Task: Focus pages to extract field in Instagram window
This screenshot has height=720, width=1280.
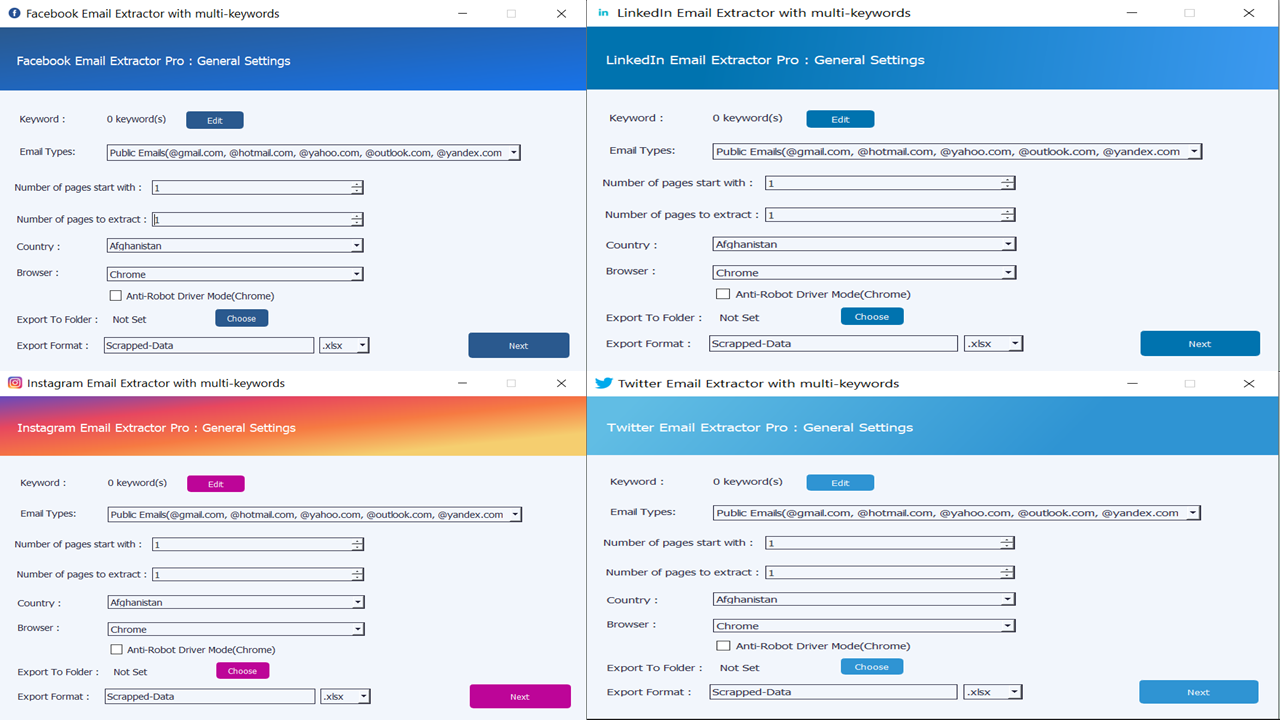Action: pos(258,575)
